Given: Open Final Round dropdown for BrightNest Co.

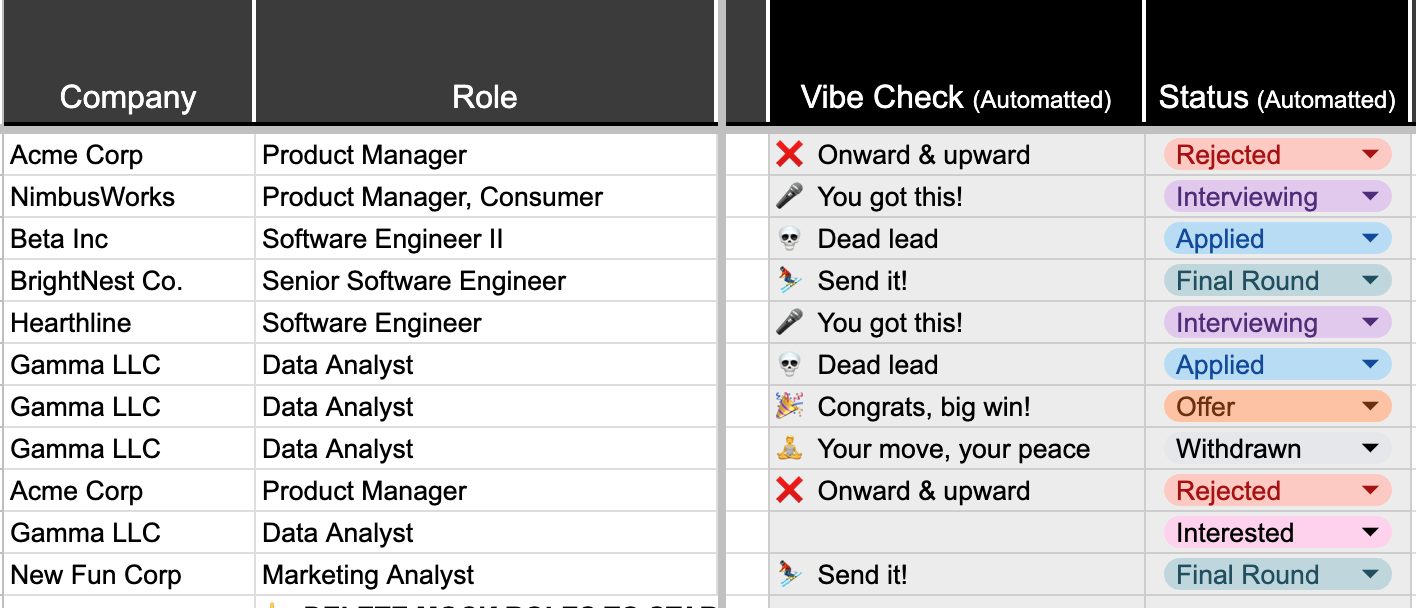Looking at the screenshot, I should (1370, 281).
